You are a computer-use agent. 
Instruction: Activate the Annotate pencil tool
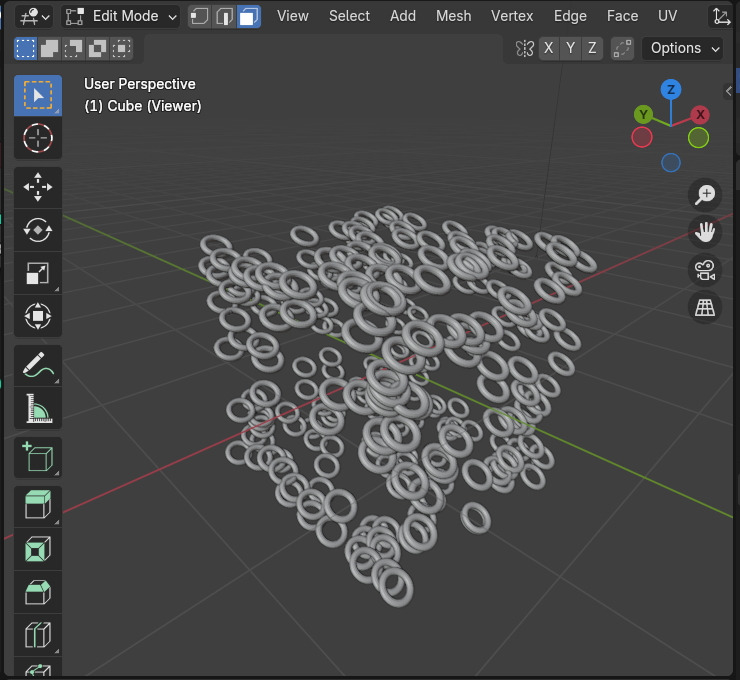pos(38,366)
